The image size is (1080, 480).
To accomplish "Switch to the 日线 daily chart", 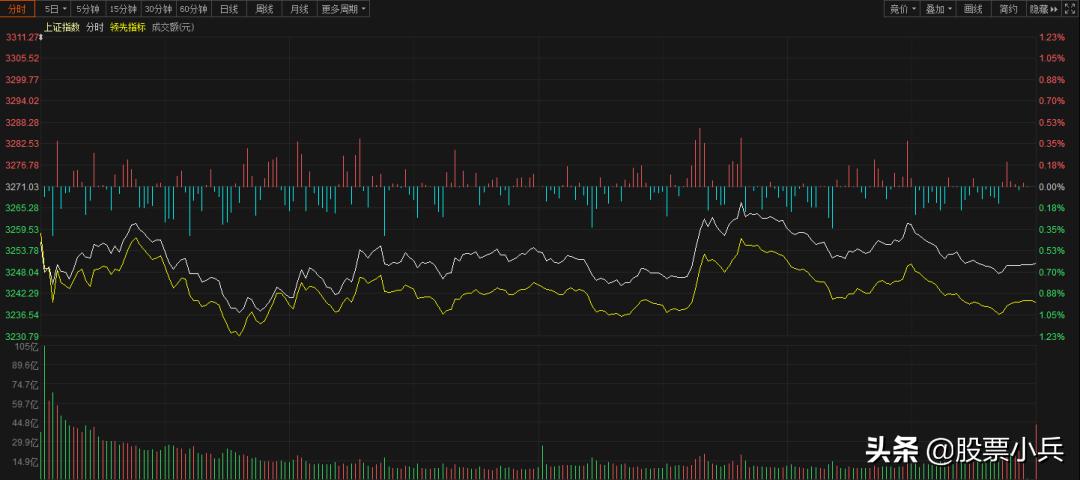I will pyautogui.click(x=229, y=9).
